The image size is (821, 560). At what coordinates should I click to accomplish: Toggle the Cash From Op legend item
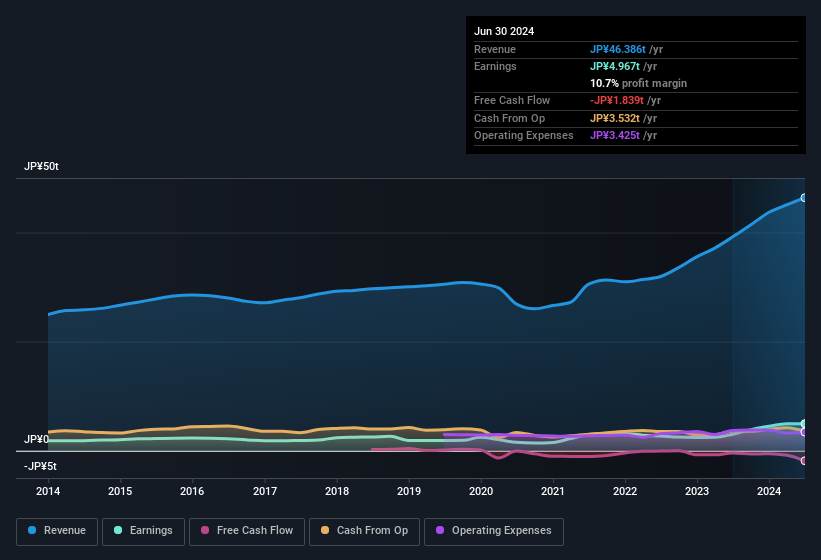[x=364, y=531]
